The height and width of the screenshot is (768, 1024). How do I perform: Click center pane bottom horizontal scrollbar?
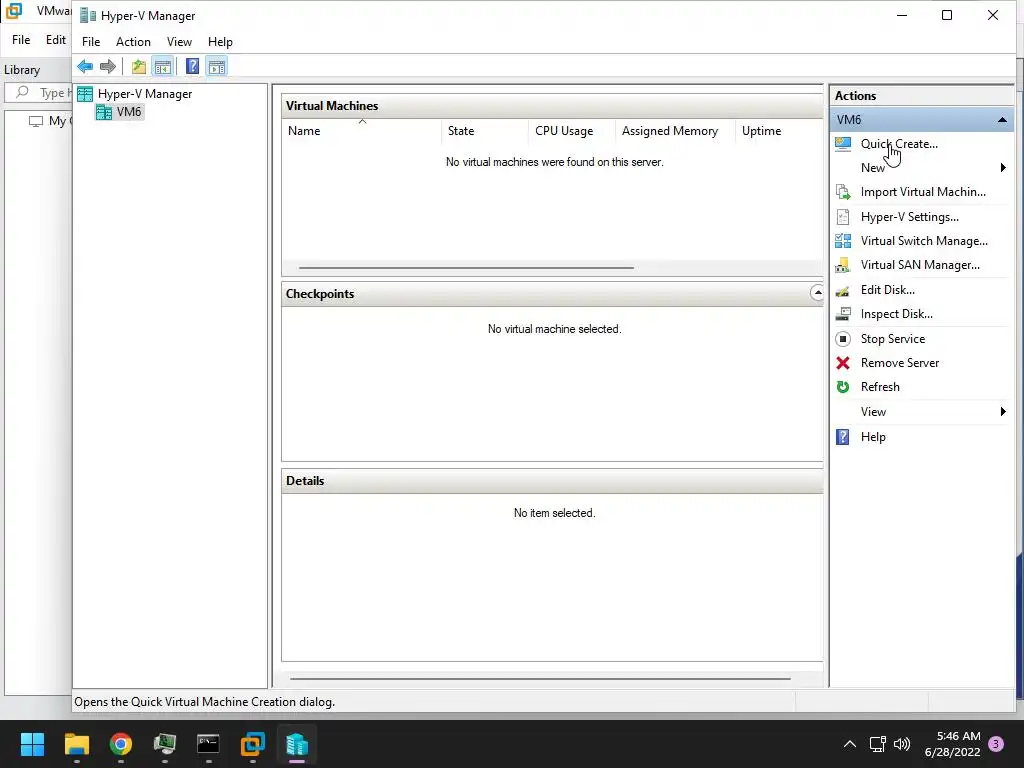click(x=540, y=679)
